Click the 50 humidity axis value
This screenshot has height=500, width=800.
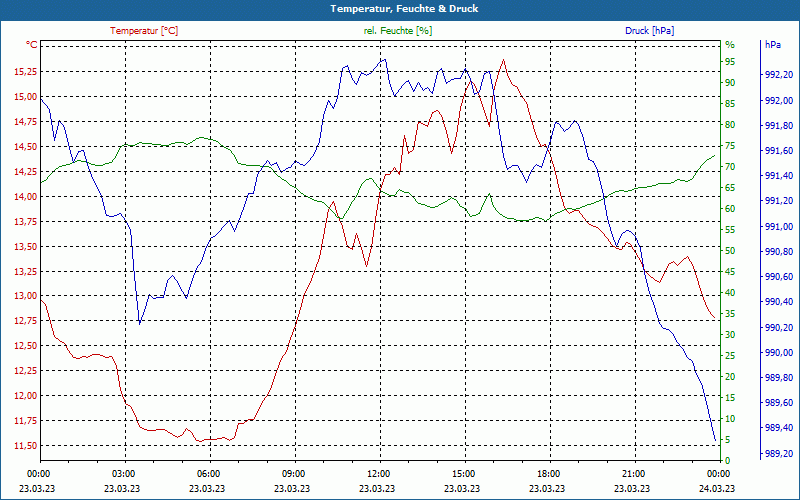click(730, 251)
